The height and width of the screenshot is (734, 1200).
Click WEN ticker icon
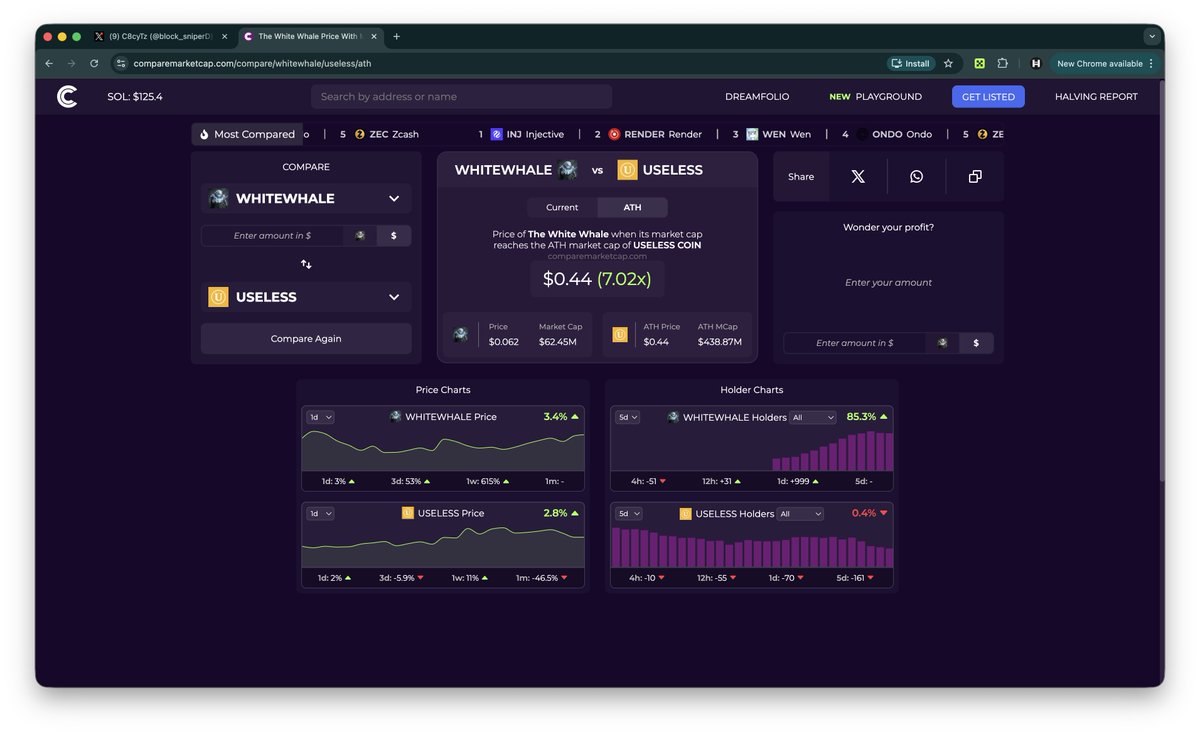(752, 134)
